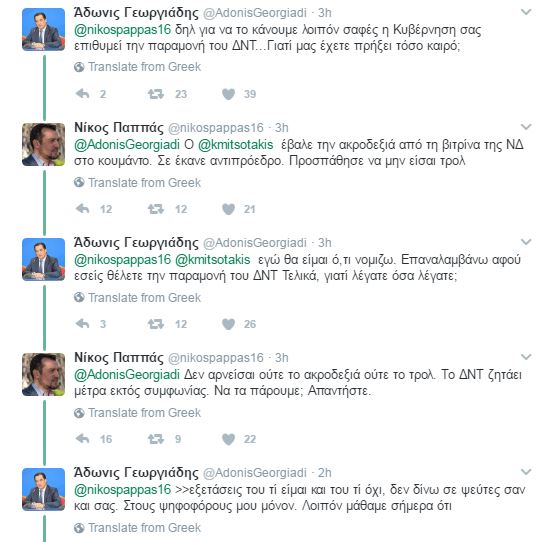This screenshot has width=553, height=542.
Task: Retweet the tweet showing 9 retweets
Action: tap(156, 439)
